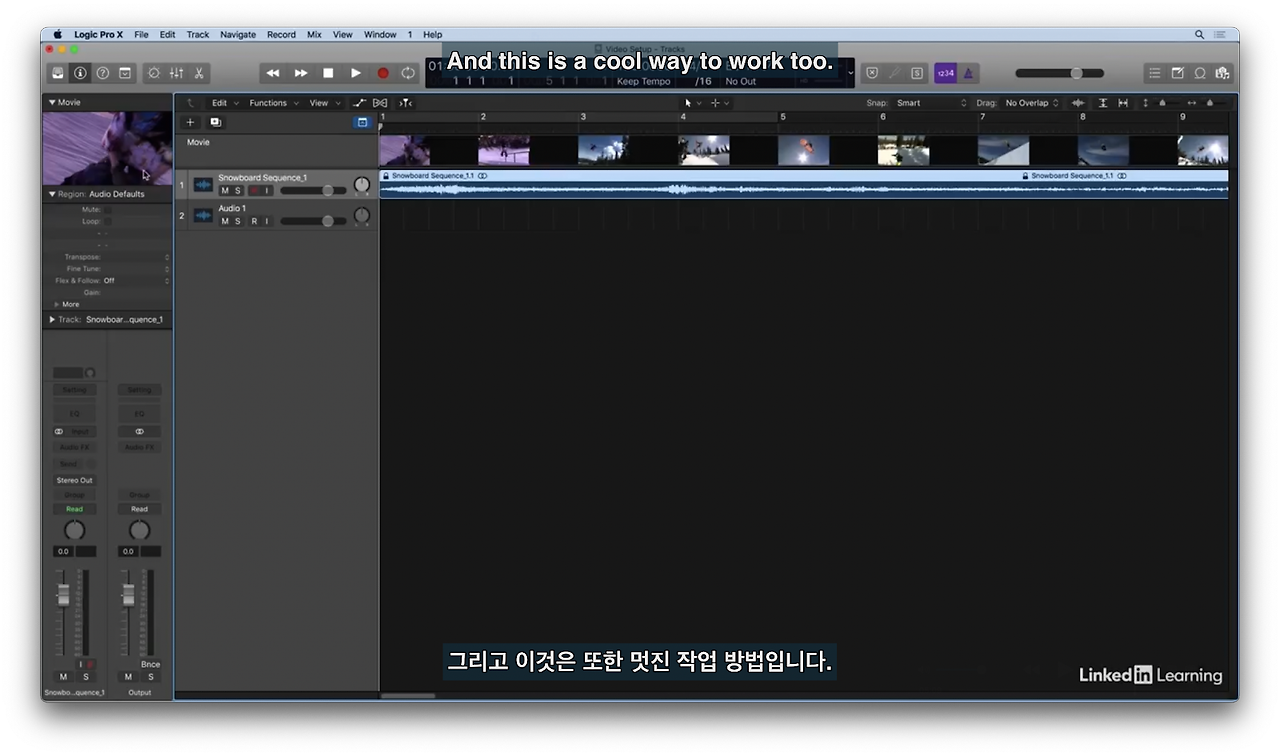Solo the Snowboard Sequence_1 track

pos(238,190)
